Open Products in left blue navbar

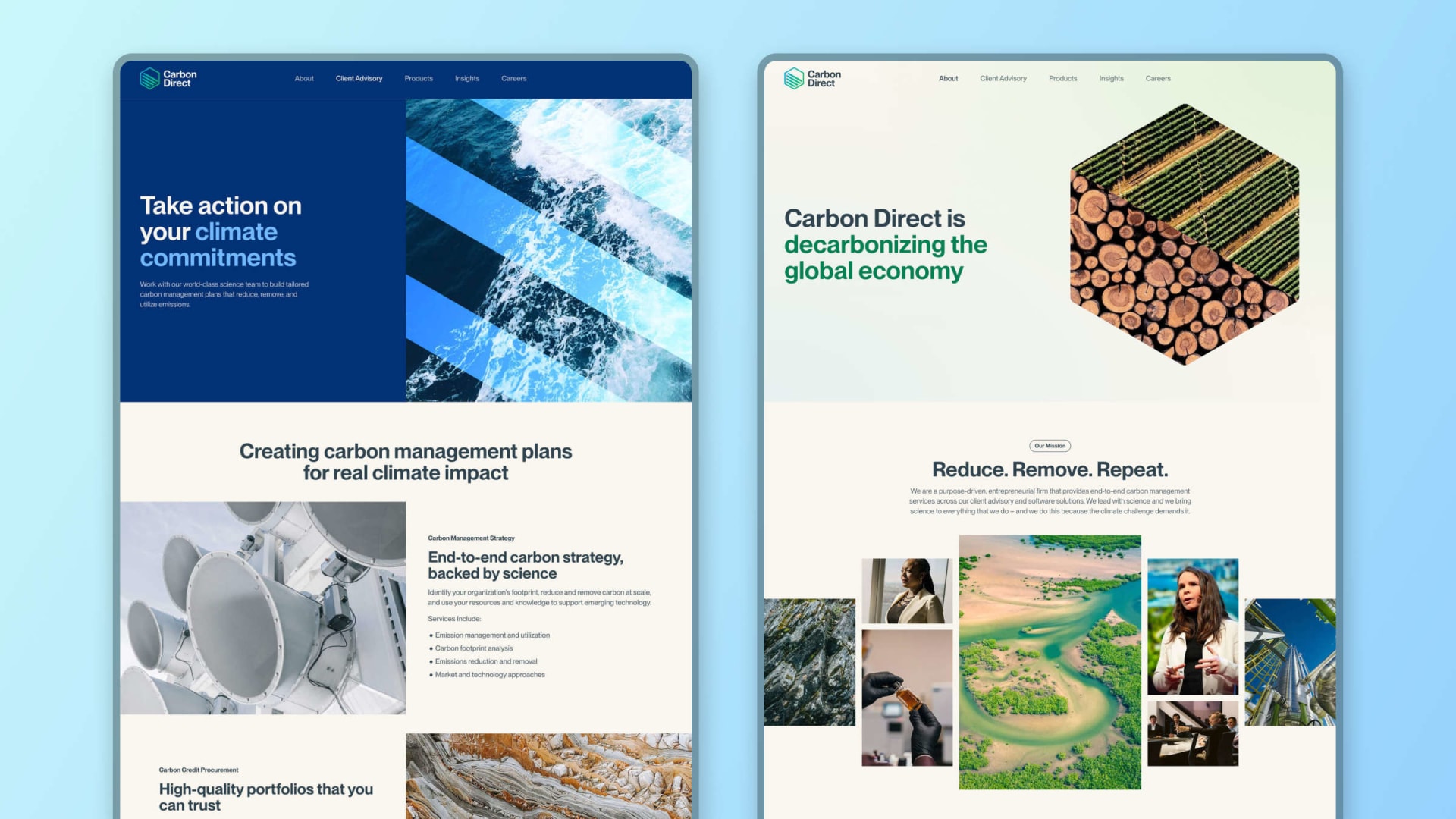click(x=419, y=78)
